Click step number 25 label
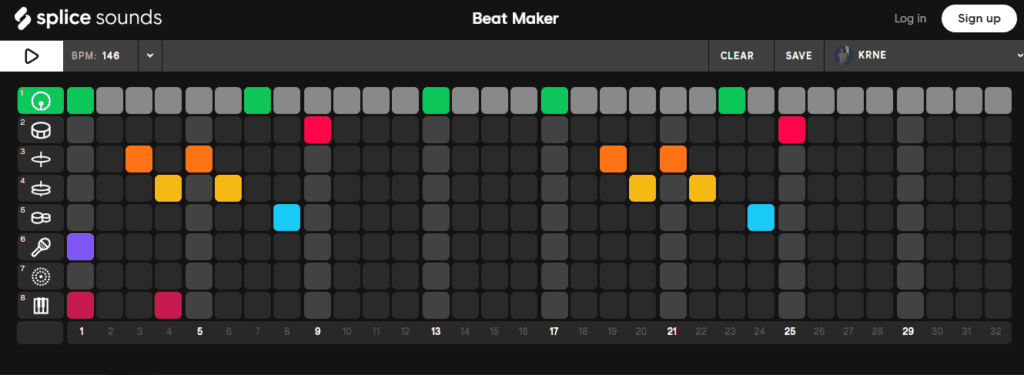The image size is (1024, 375). [790, 332]
